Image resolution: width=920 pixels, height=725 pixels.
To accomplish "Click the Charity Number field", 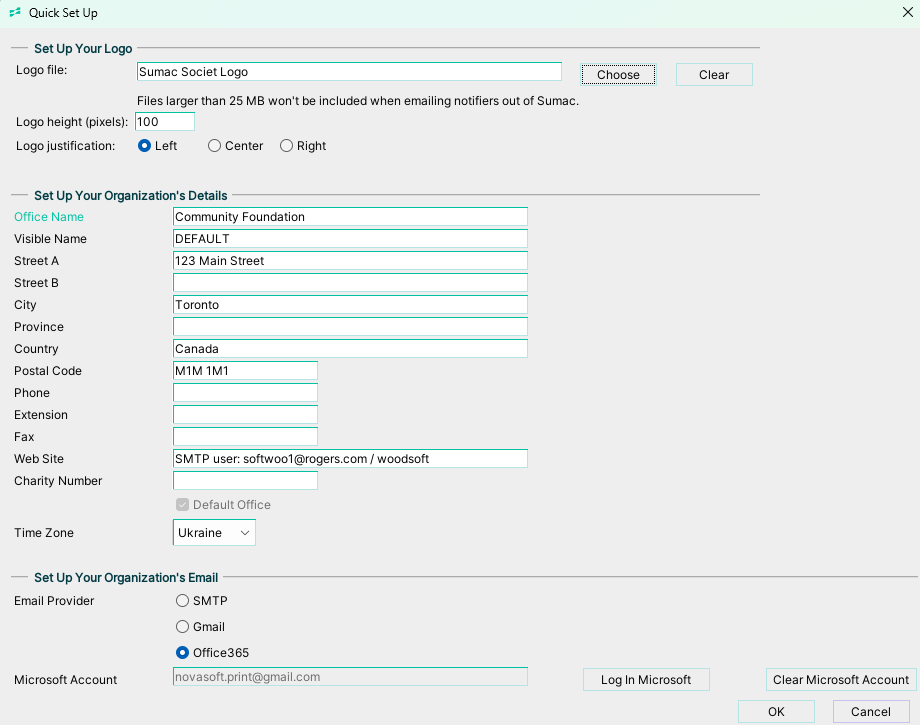I will point(245,480).
